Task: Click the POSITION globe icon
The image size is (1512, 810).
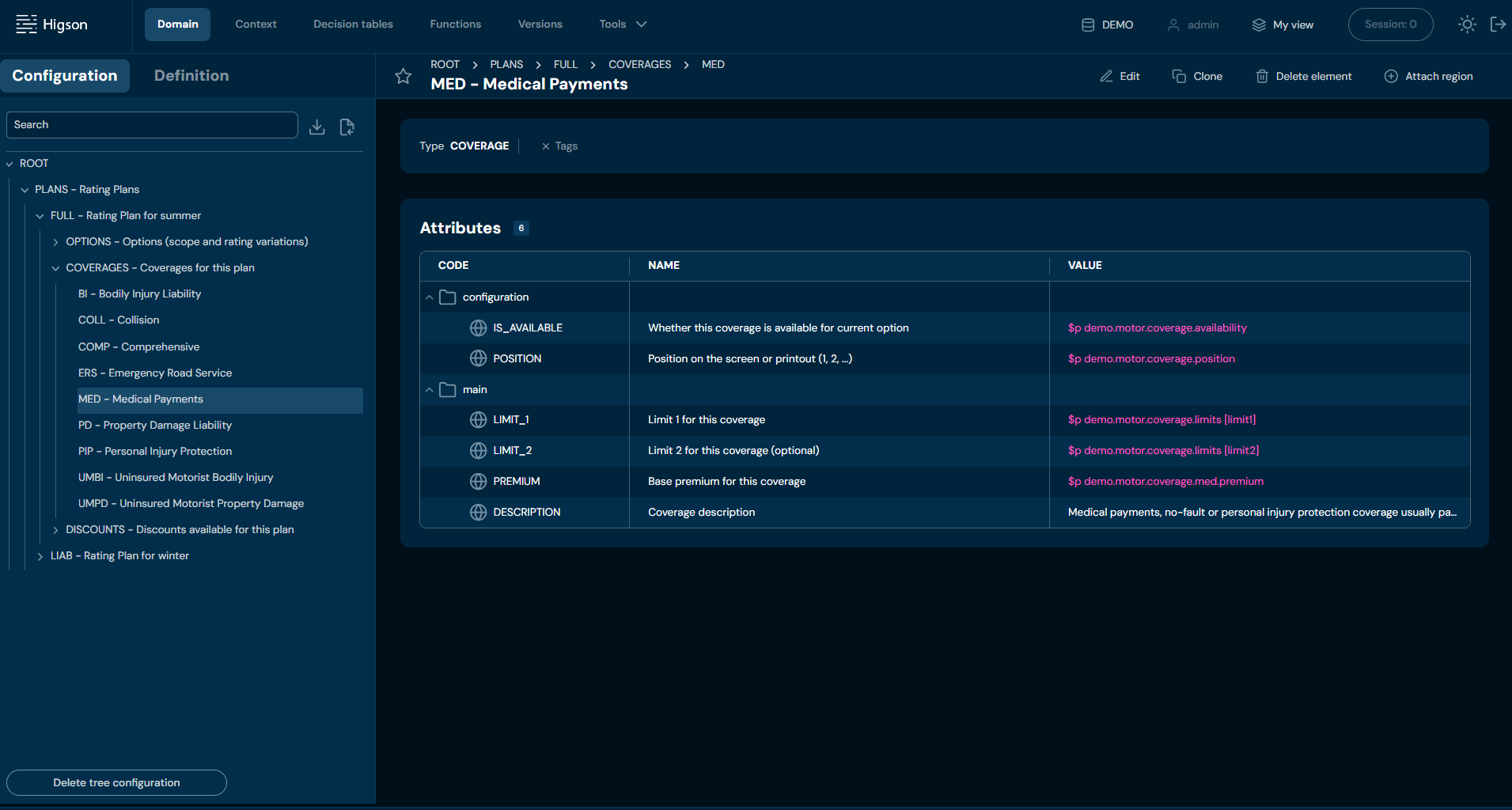Action: pos(478,358)
